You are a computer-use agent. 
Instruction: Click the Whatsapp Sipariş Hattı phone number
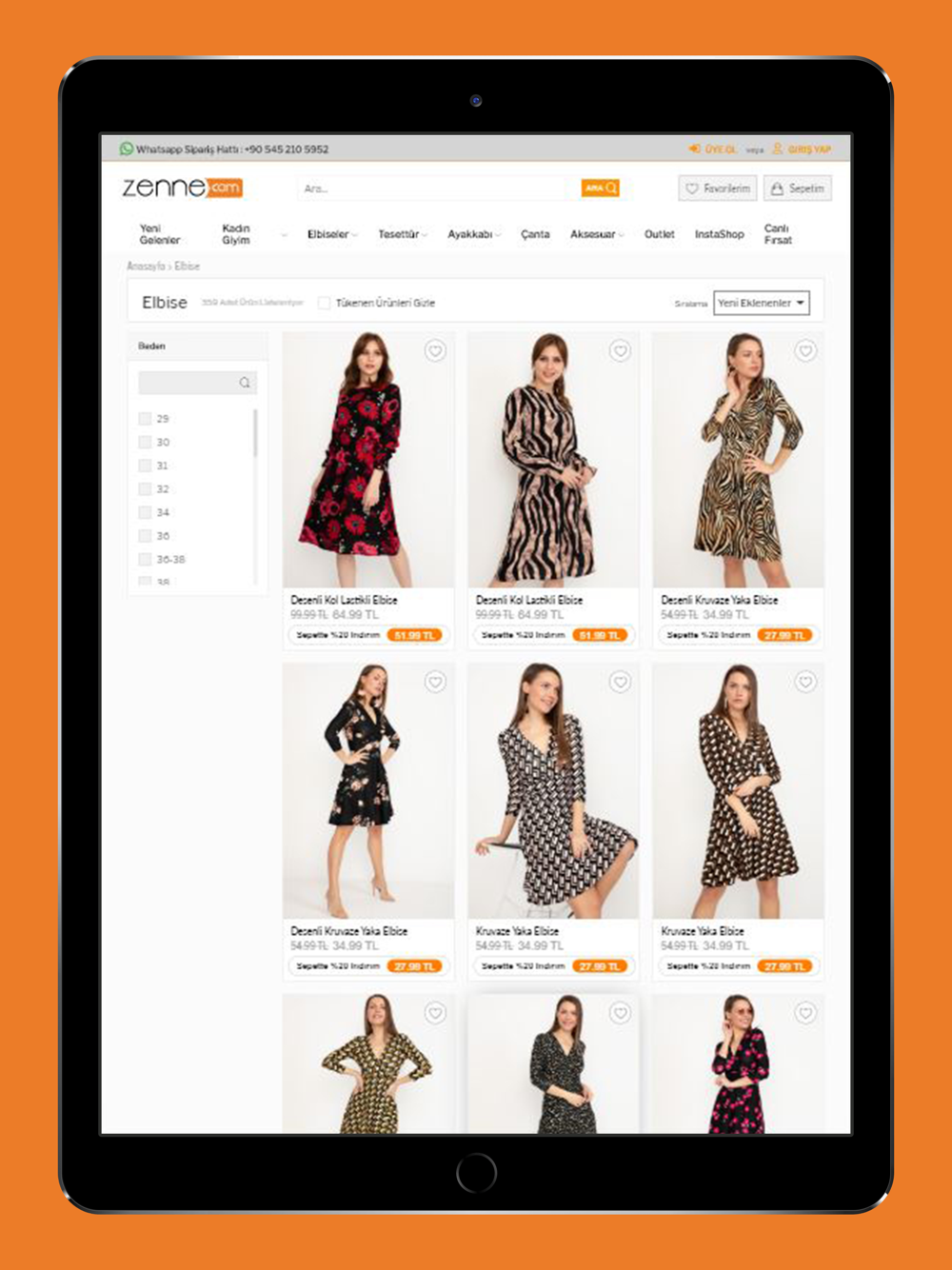287,149
